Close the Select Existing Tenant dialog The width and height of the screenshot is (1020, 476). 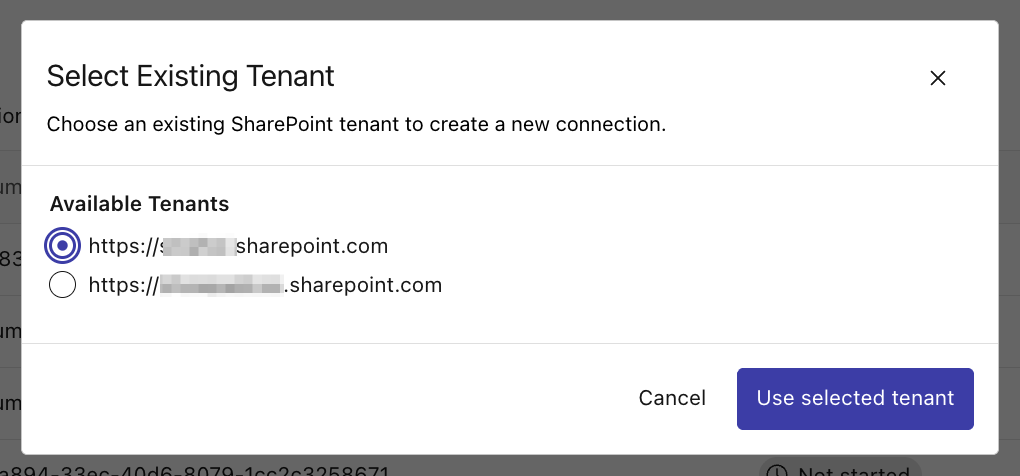point(938,78)
